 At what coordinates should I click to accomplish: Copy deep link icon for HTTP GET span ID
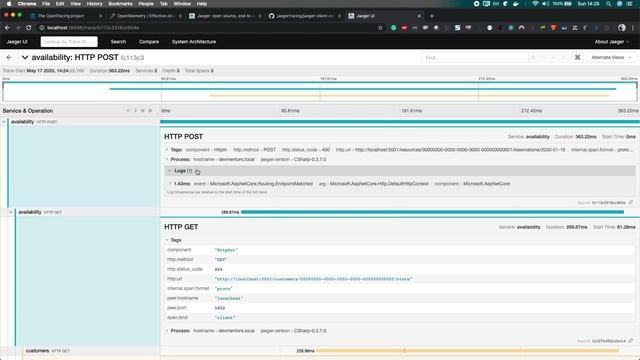[631, 341]
